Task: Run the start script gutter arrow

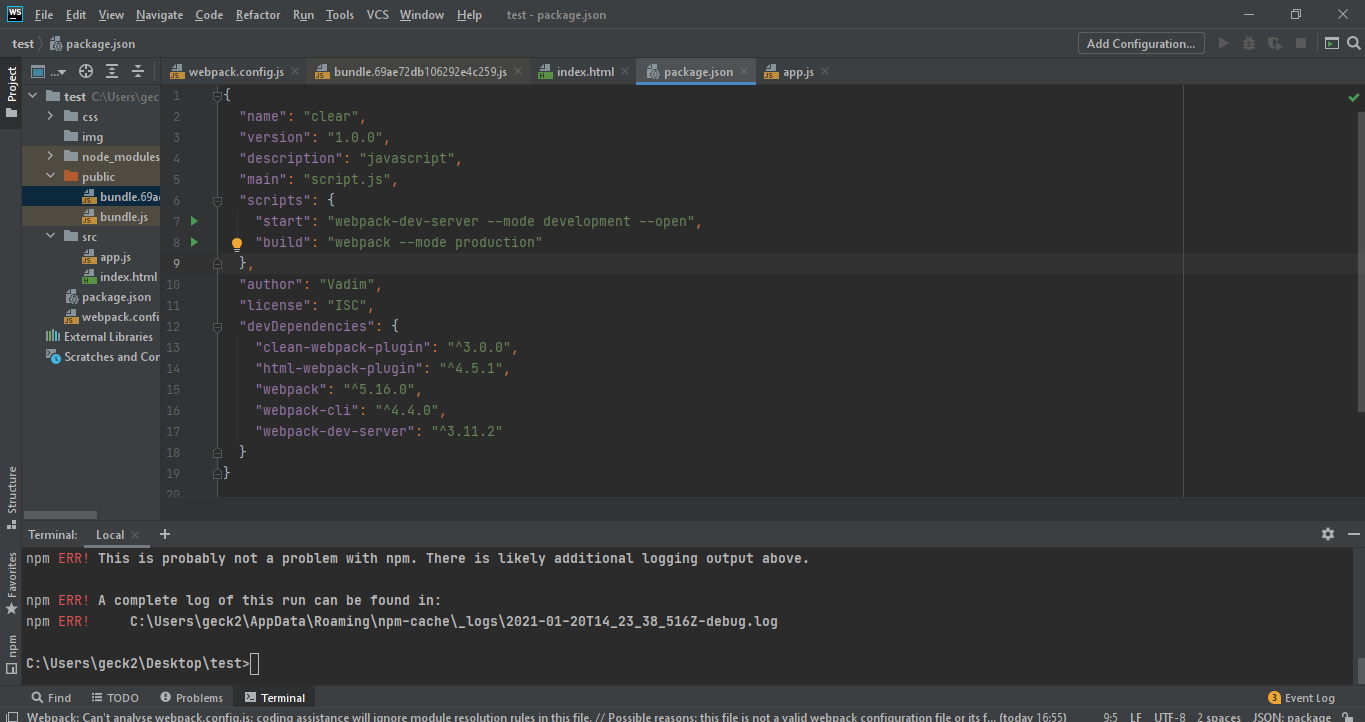Action: point(195,221)
